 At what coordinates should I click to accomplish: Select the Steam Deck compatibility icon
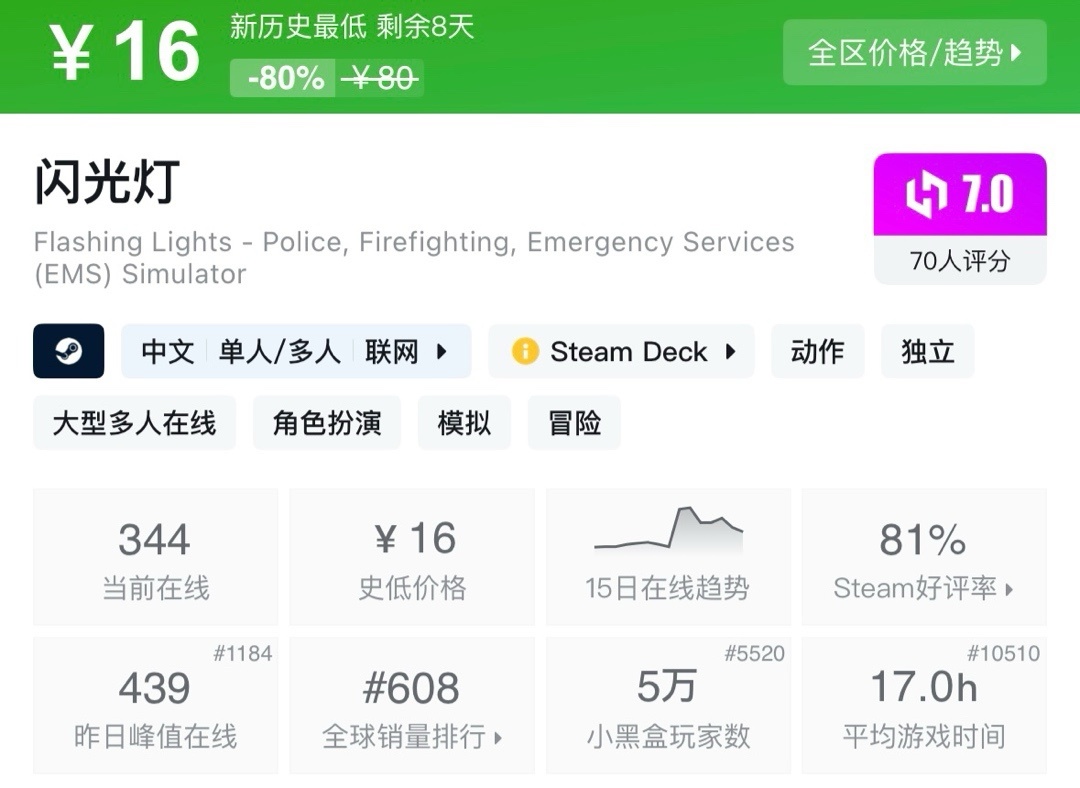[524, 351]
